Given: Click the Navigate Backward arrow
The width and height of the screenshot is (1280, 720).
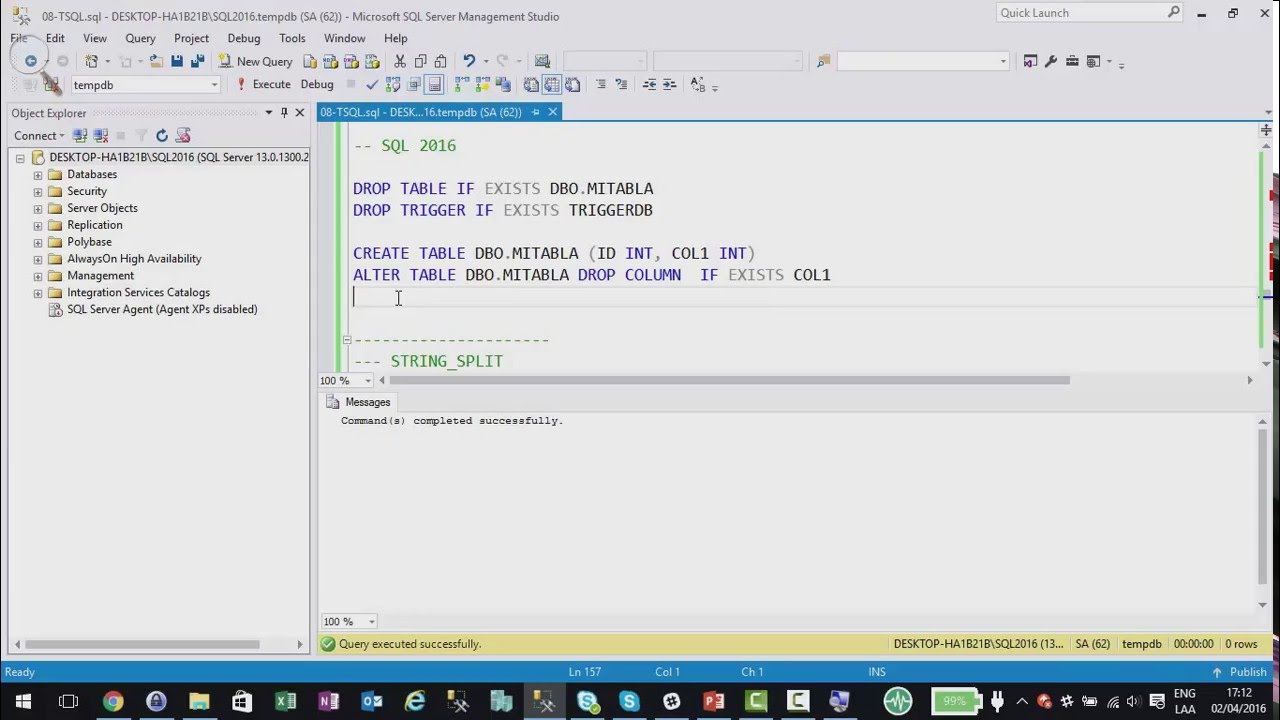Looking at the screenshot, I should [31, 61].
